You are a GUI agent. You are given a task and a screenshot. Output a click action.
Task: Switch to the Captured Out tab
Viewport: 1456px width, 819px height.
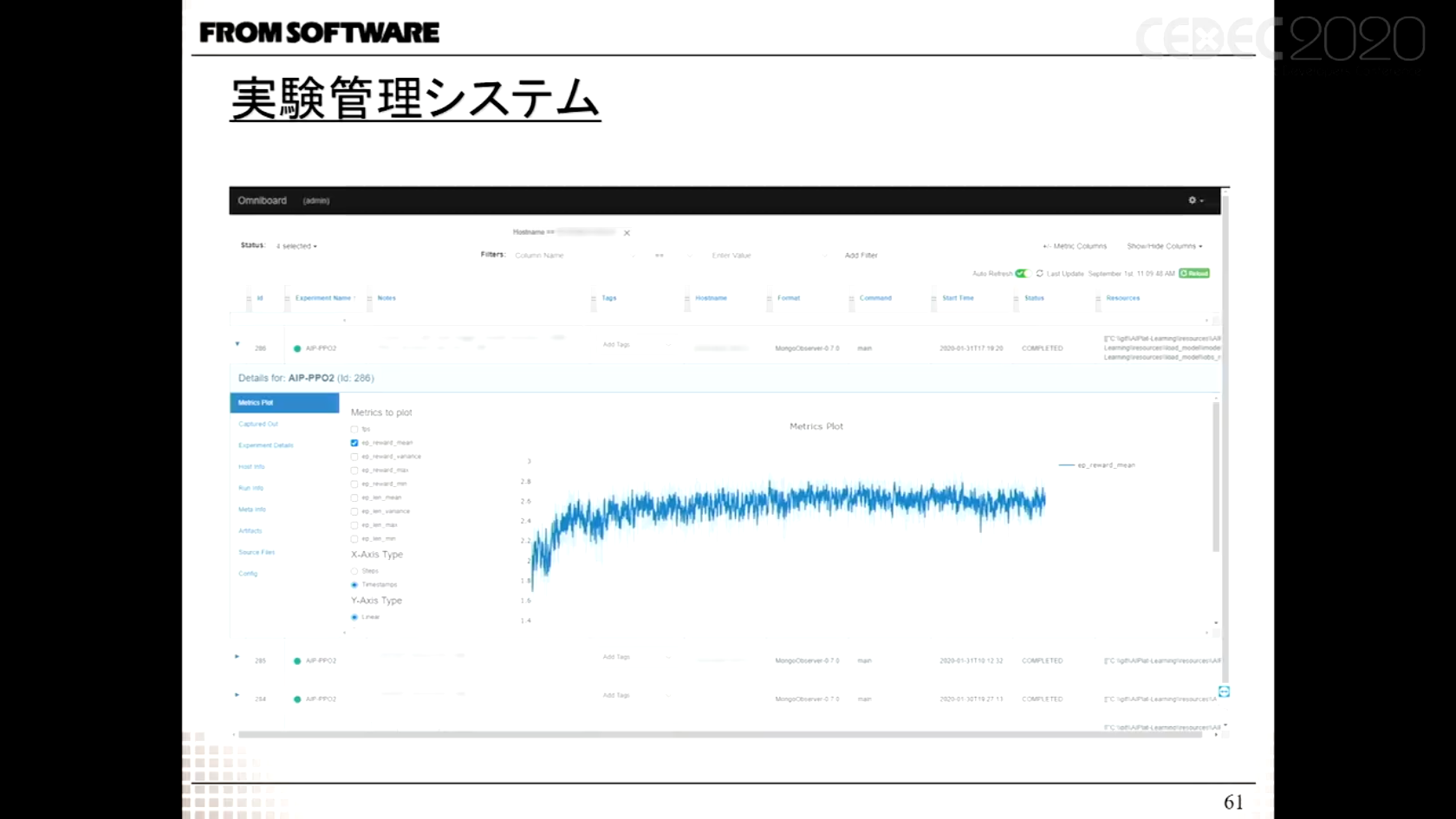[x=258, y=425]
